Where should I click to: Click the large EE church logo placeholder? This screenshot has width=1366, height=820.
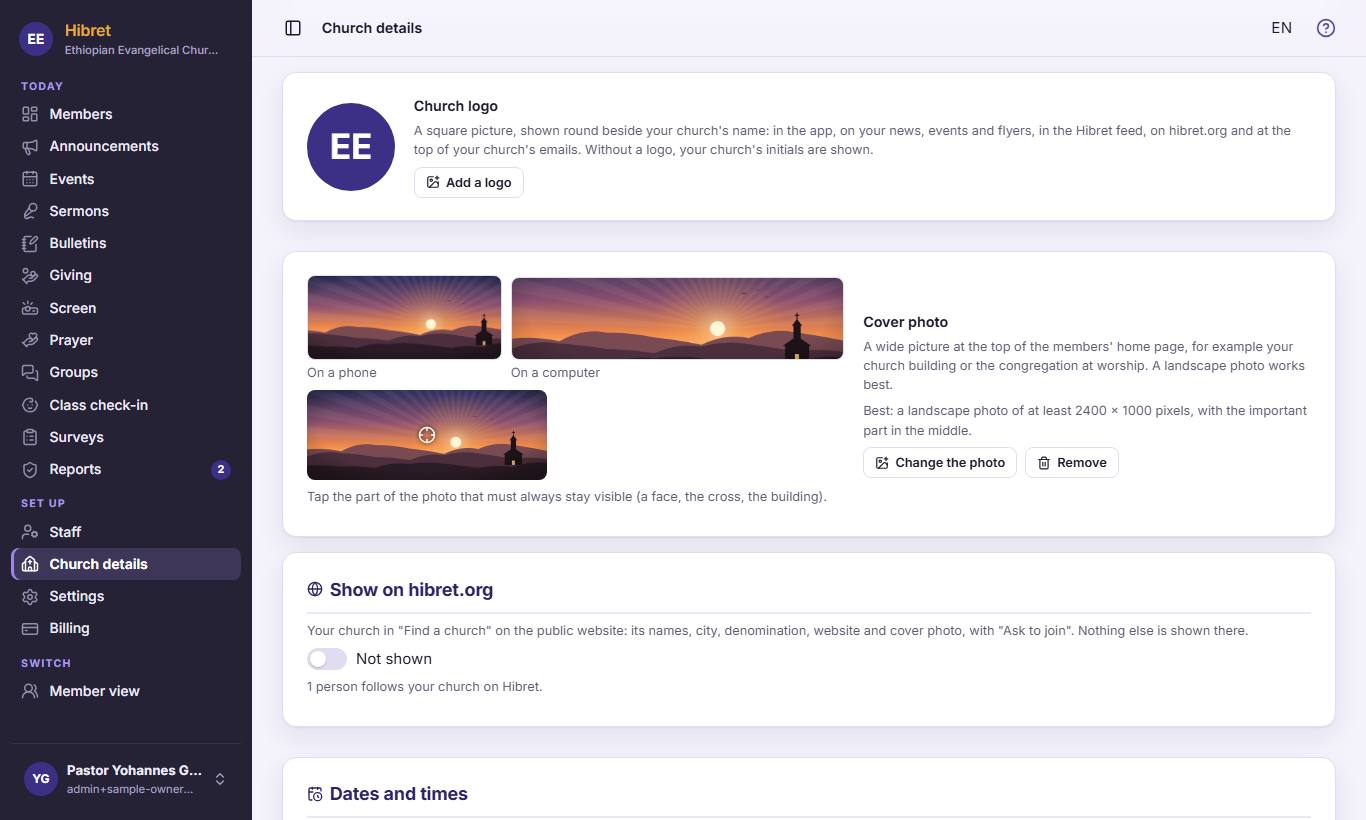point(351,147)
